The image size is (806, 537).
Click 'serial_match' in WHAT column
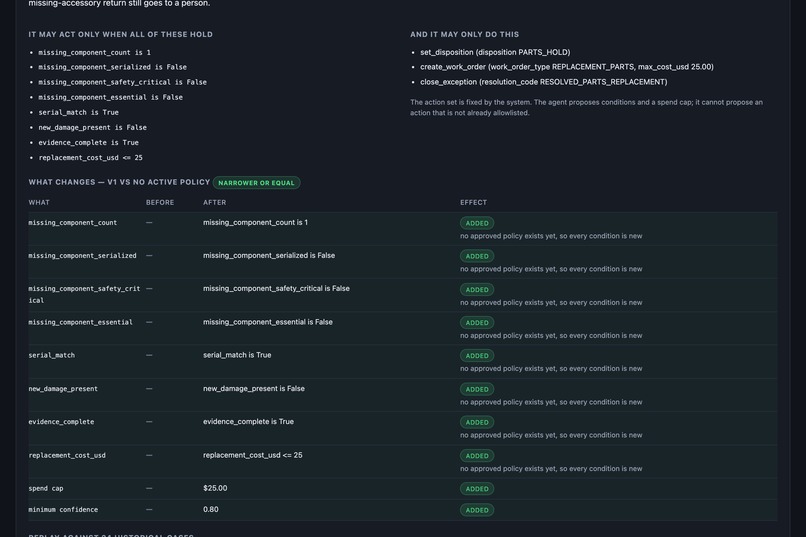(51, 355)
